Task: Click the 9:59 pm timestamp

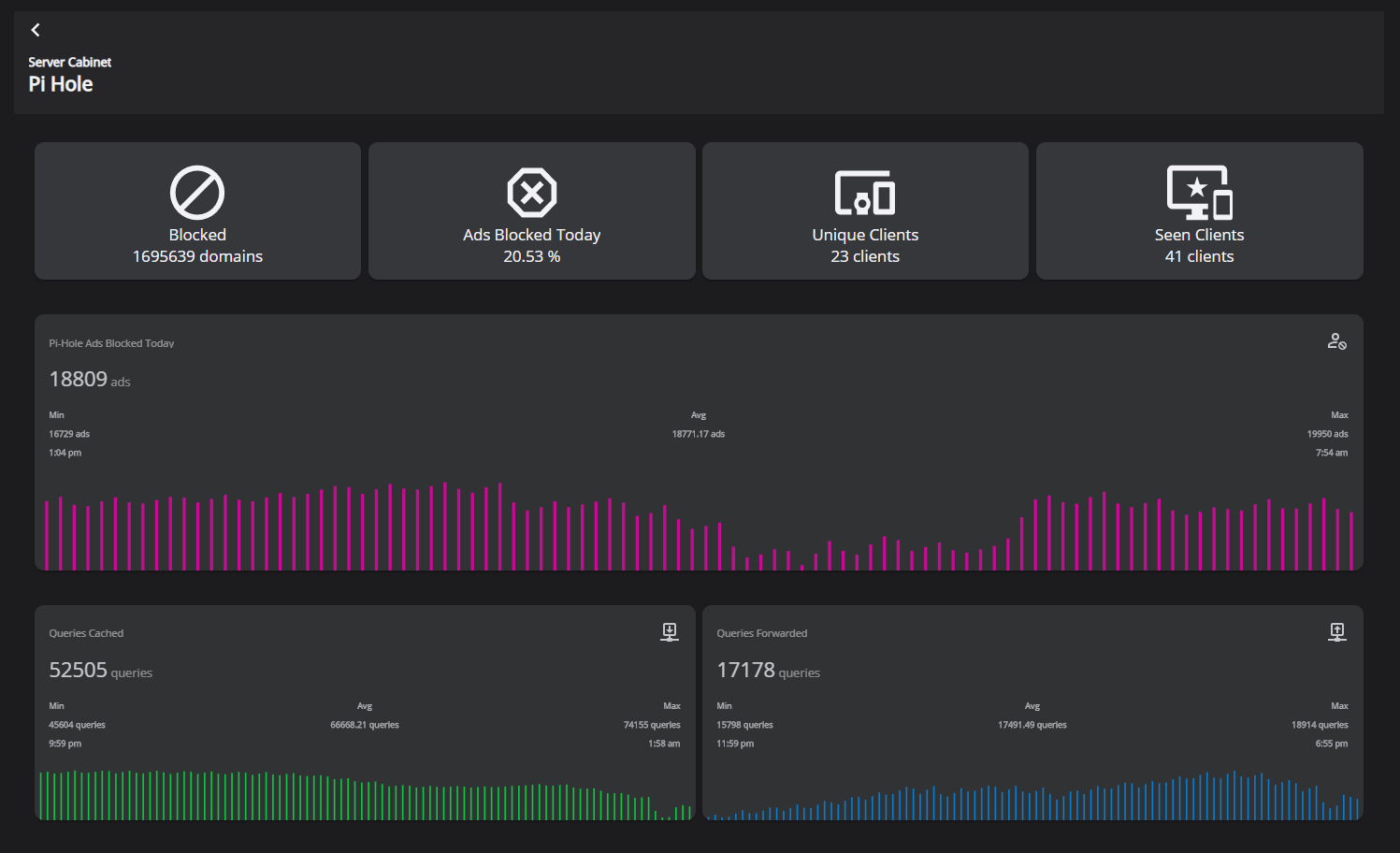Action: [x=65, y=744]
